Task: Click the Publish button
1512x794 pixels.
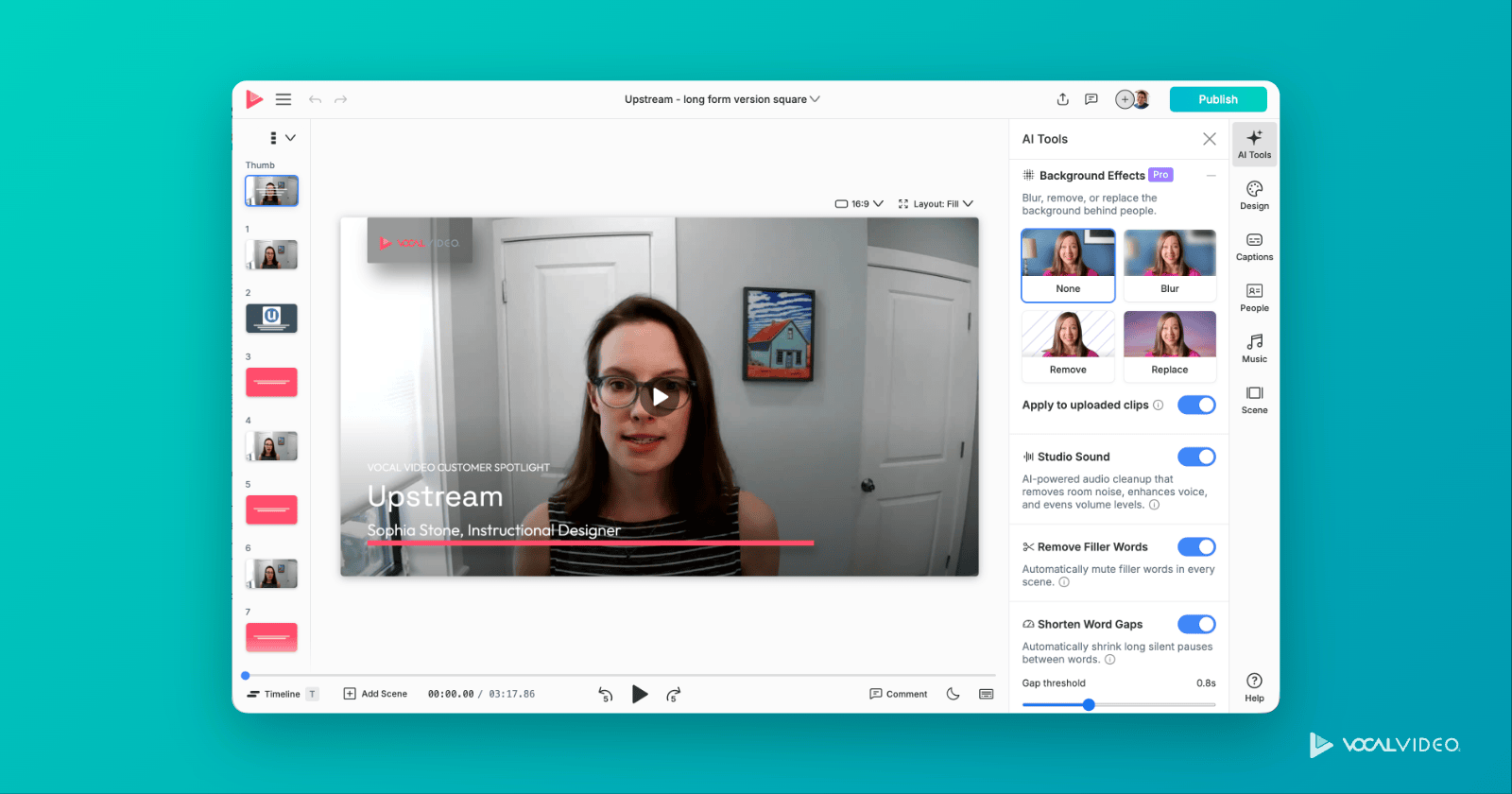Action: pyautogui.click(x=1218, y=99)
